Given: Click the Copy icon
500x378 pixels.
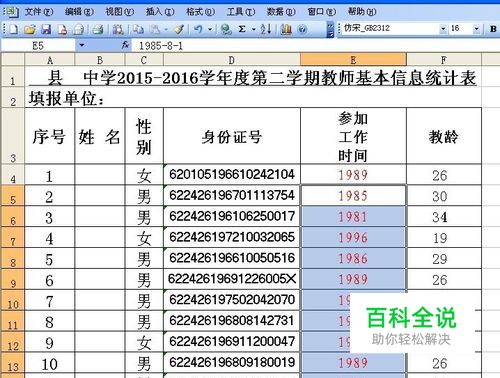Looking at the screenshot, I should 138,29.
